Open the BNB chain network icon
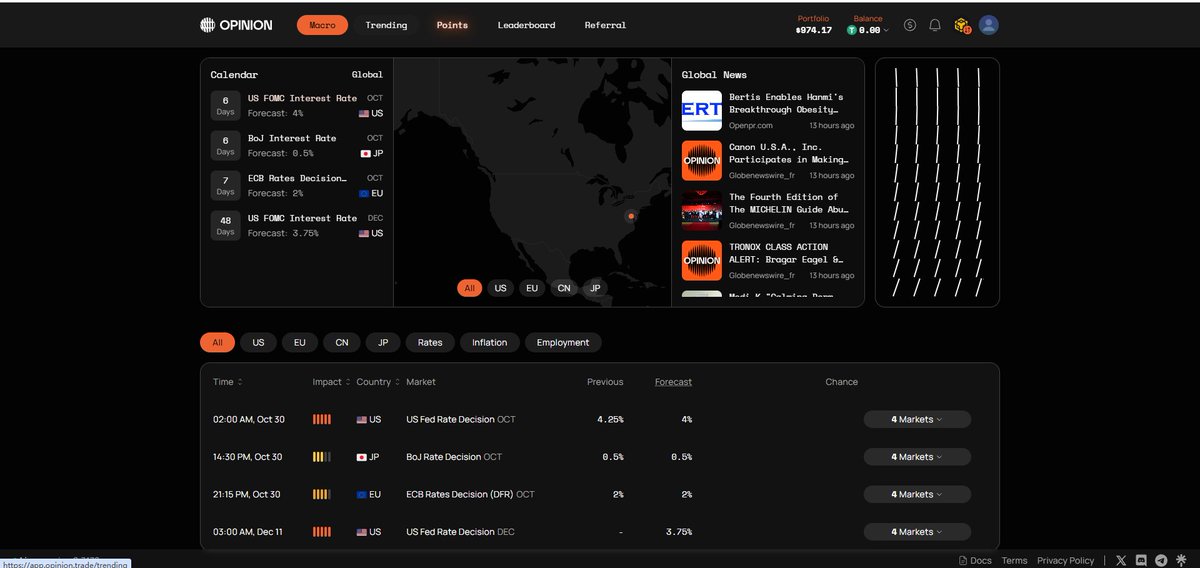The height and width of the screenshot is (568, 1200). 962,25
